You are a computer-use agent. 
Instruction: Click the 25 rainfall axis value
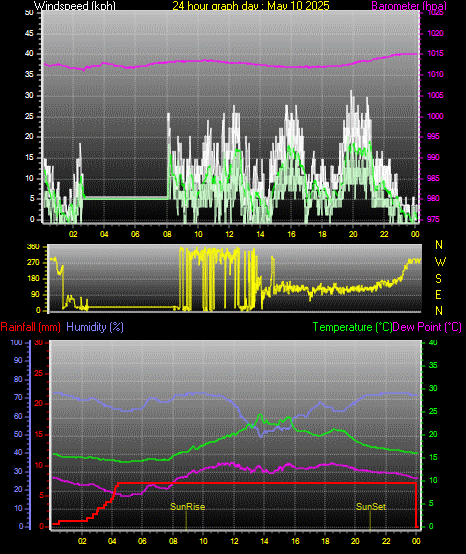39,373
